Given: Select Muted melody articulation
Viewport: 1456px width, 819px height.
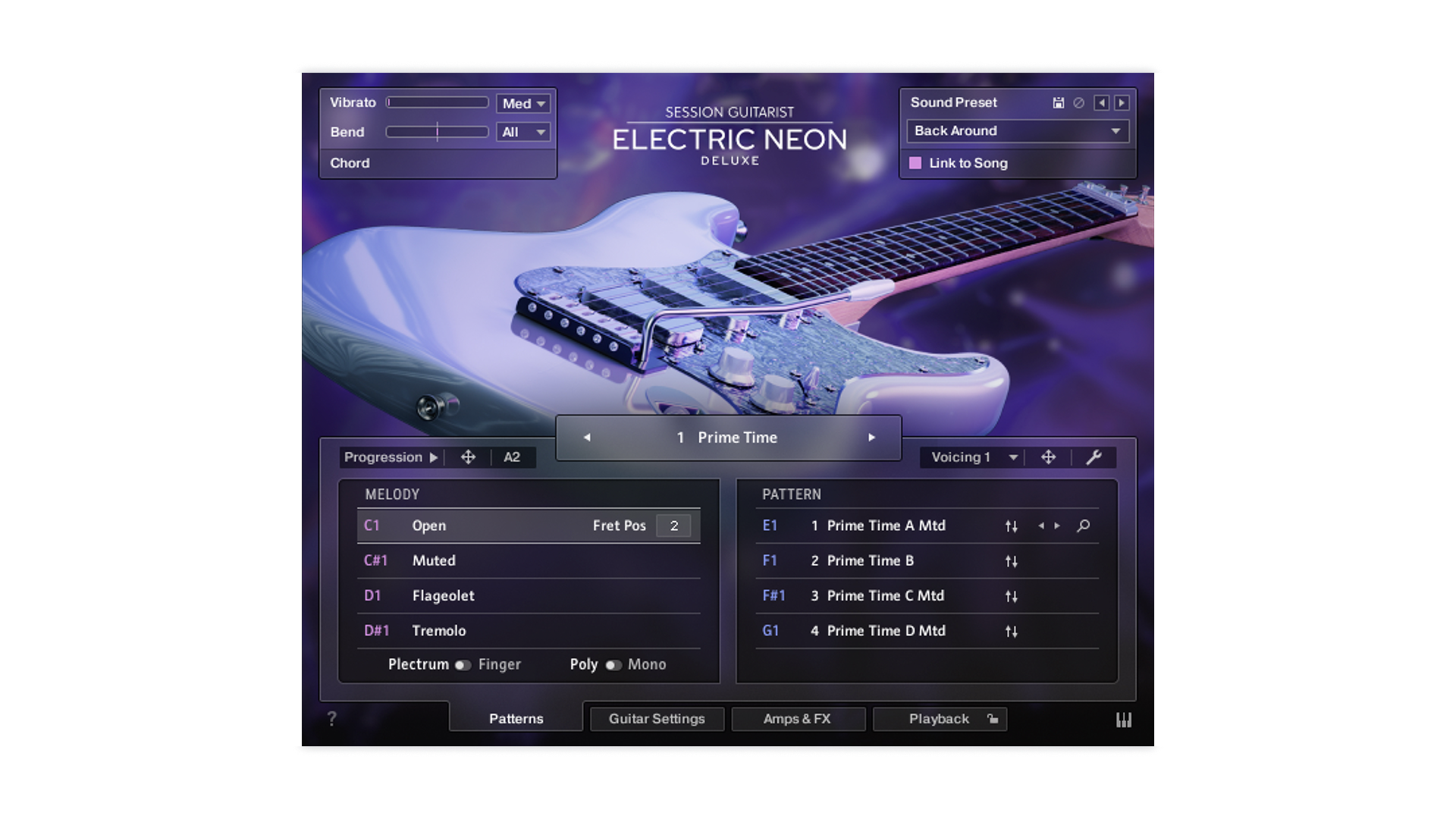Looking at the screenshot, I should pyautogui.click(x=529, y=560).
